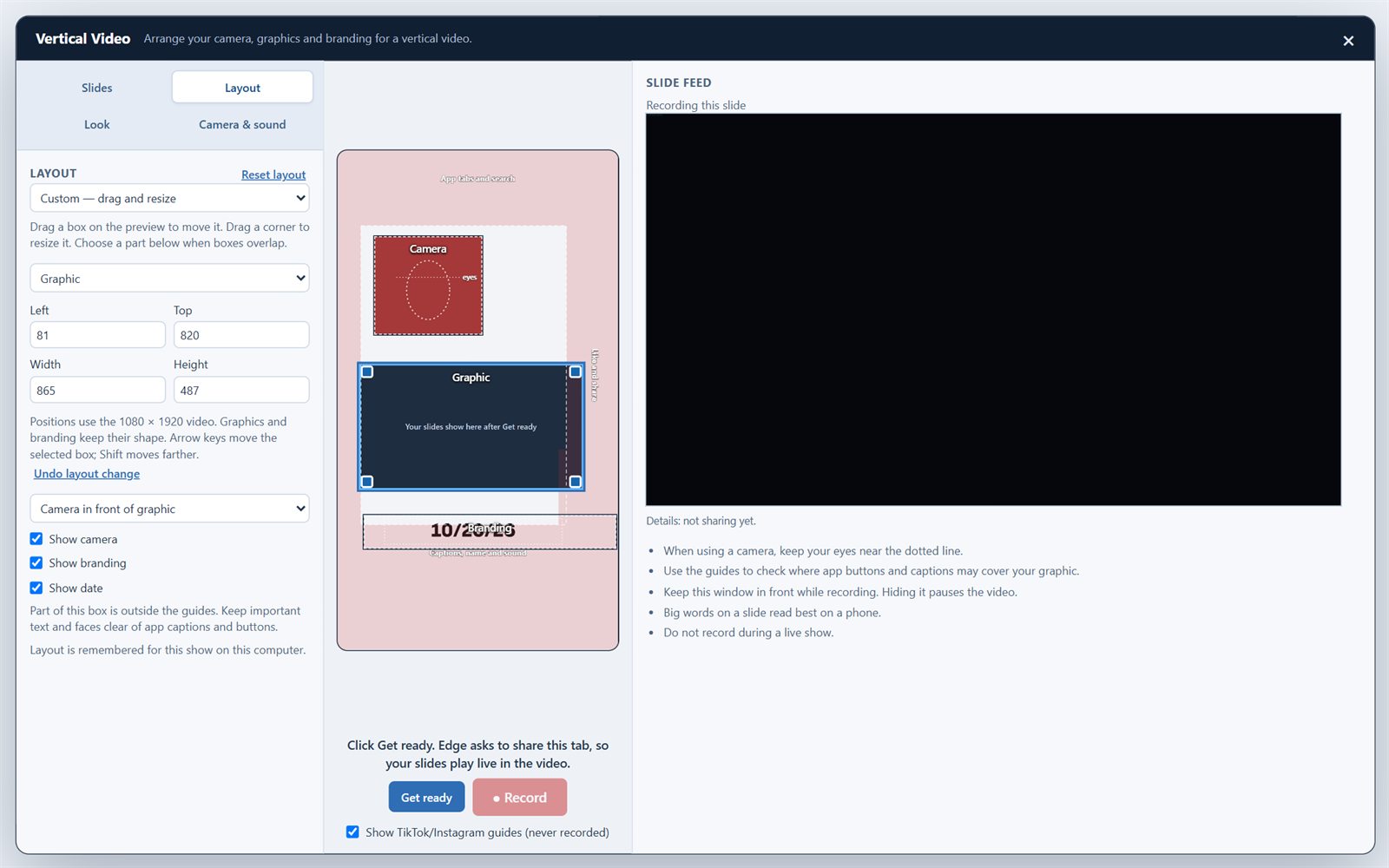Image resolution: width=1389 pixels, height=868 pixels.
Task: Click Graphic box top-left resize handle
Action: (367, 372)
